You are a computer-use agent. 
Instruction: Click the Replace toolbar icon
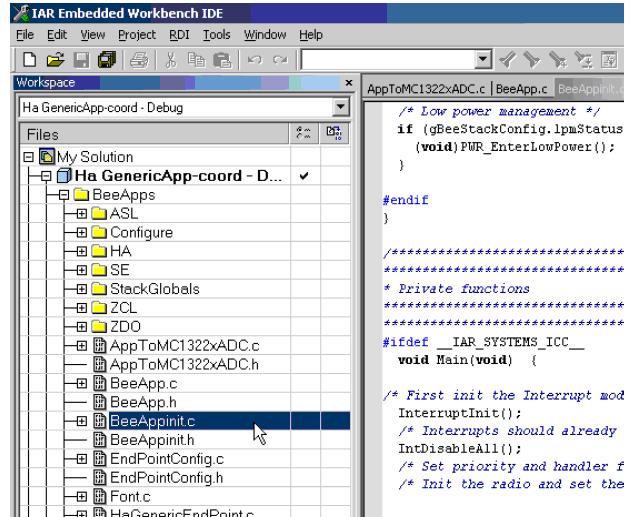click(x=583, y=60)
